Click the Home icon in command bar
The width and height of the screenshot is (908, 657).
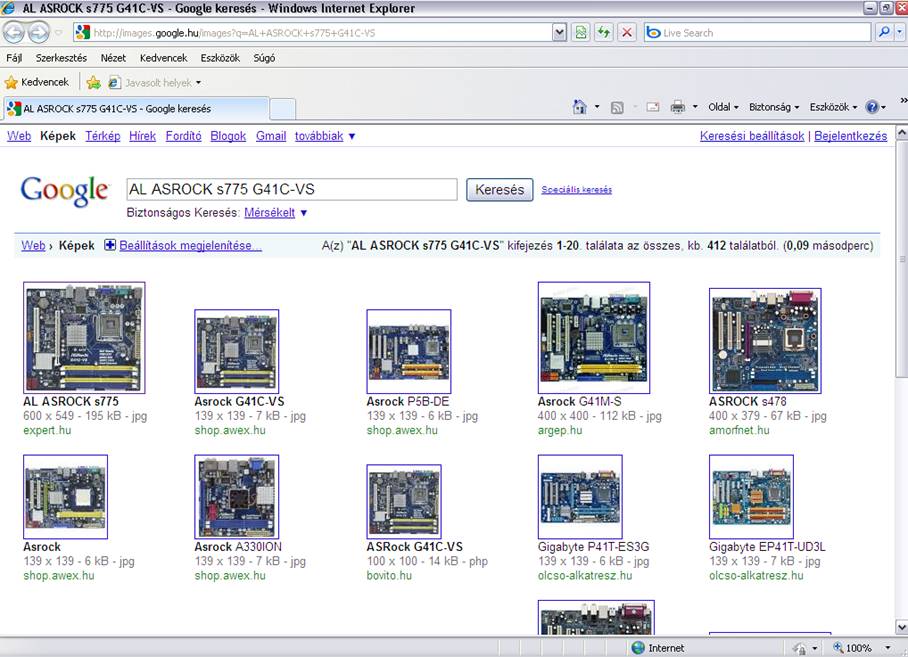(579, 107)
